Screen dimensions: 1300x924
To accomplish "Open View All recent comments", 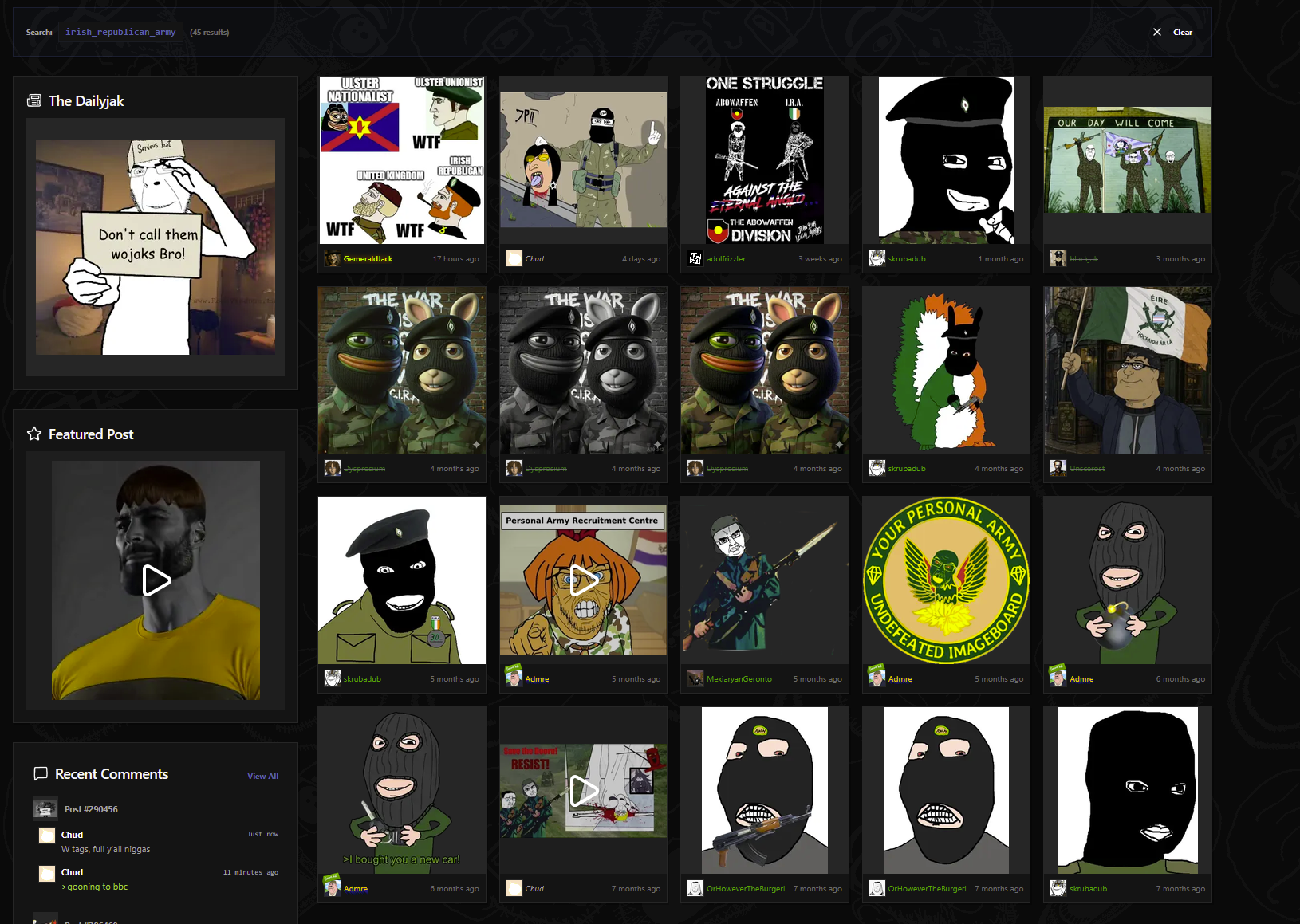I will coord(262,776).
